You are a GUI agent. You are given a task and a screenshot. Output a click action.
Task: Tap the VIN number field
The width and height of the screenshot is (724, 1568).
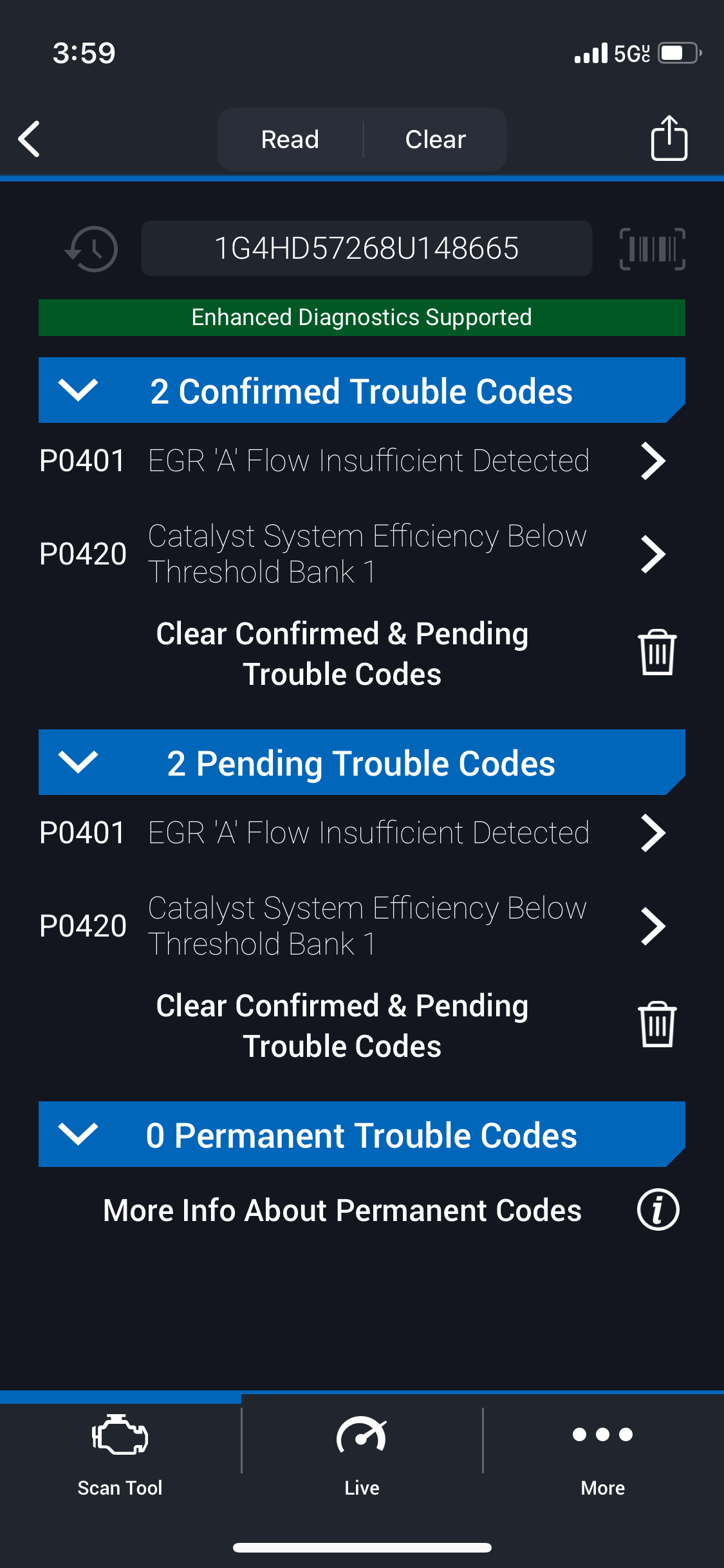point(366,248)
